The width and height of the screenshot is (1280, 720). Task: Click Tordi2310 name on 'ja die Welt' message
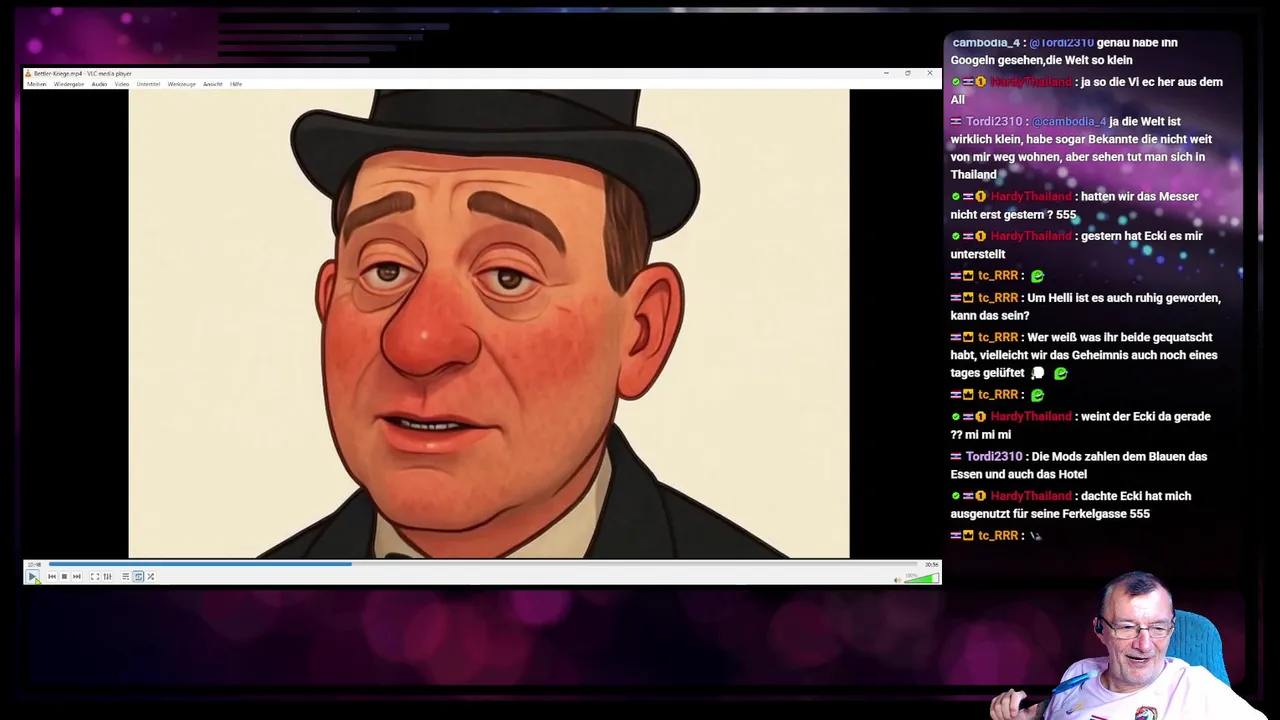pos(994,122)
